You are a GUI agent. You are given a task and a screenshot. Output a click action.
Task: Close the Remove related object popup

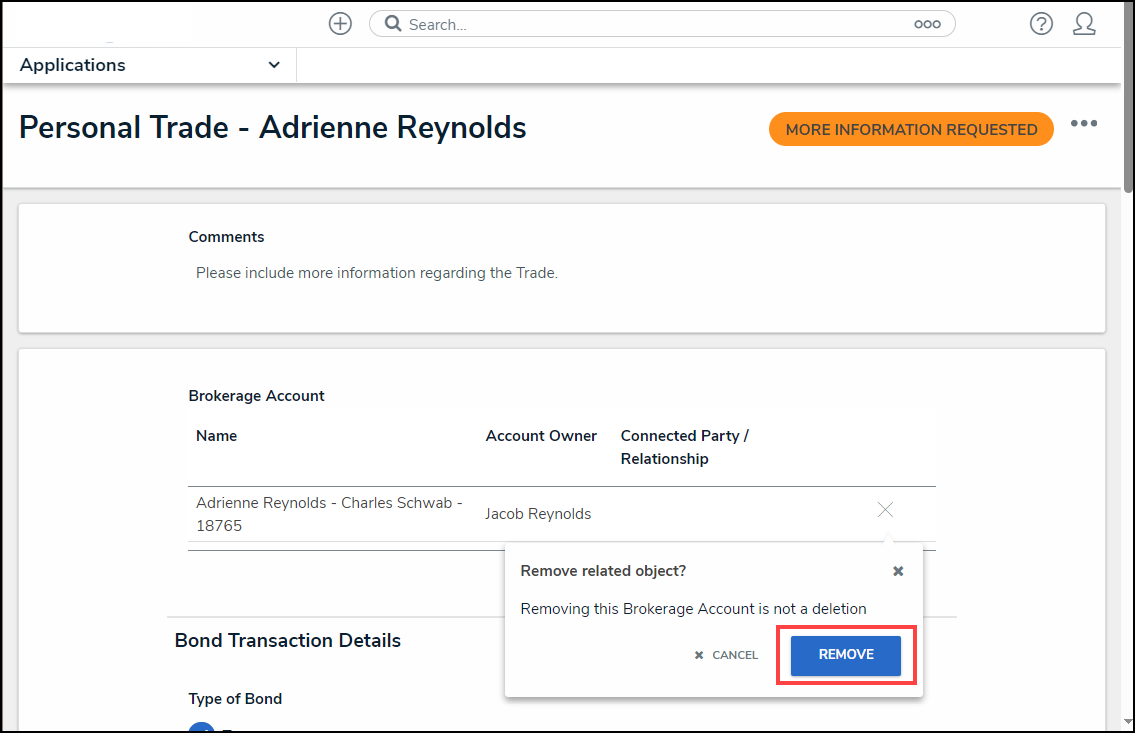[898, 571]
